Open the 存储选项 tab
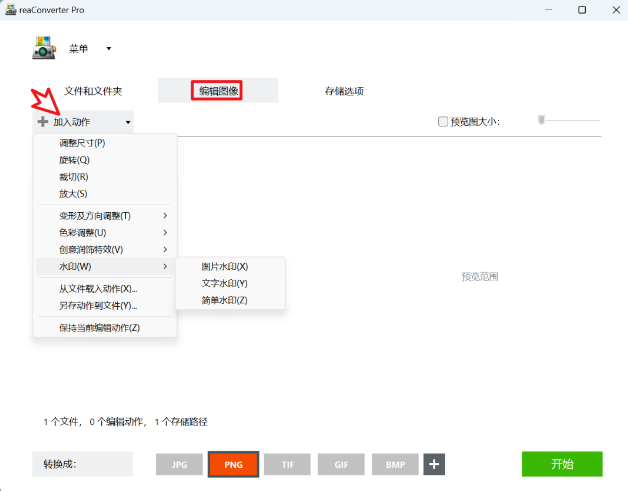The height and width of the screenshot is (491, 628). pyautogui.click(x=344, y=91)
